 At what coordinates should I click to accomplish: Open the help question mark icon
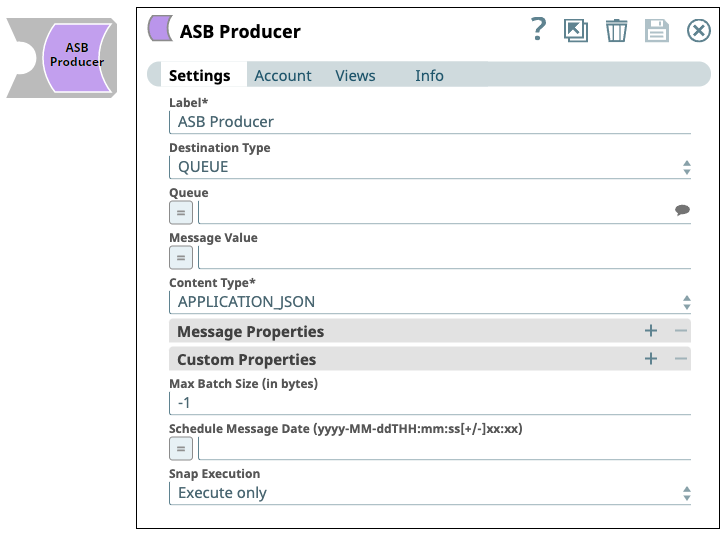click(x=538, y=29)
